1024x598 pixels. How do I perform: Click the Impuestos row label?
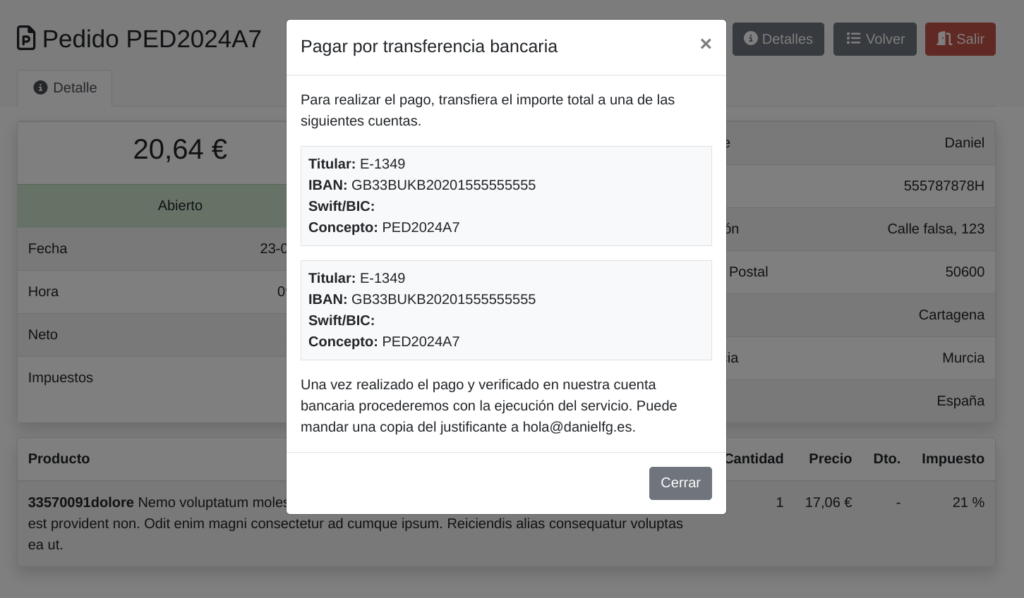(60, 378)
